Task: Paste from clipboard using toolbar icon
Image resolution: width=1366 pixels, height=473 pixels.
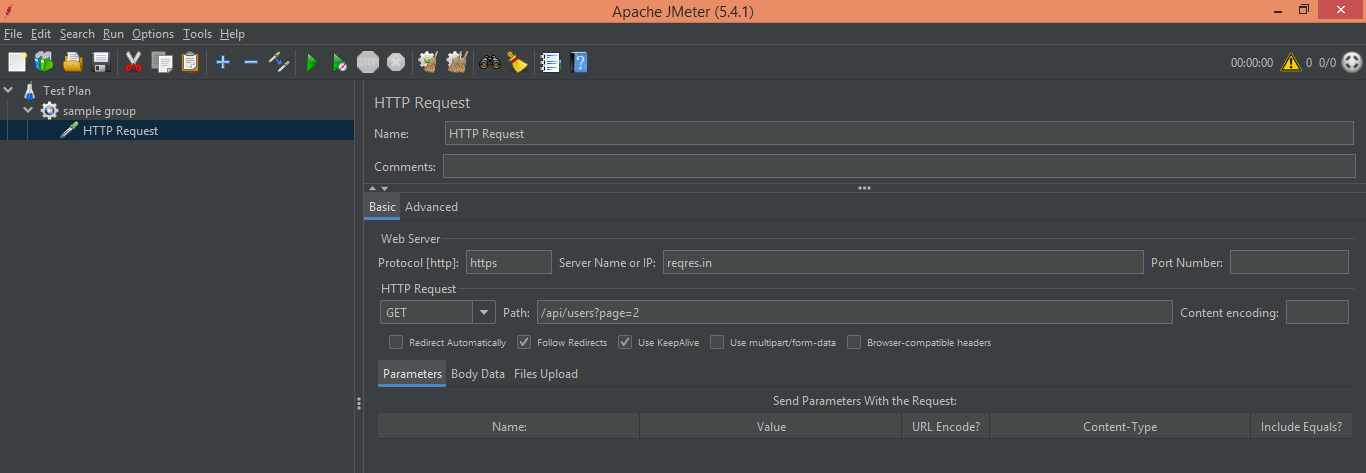Action: pos(190,62)
